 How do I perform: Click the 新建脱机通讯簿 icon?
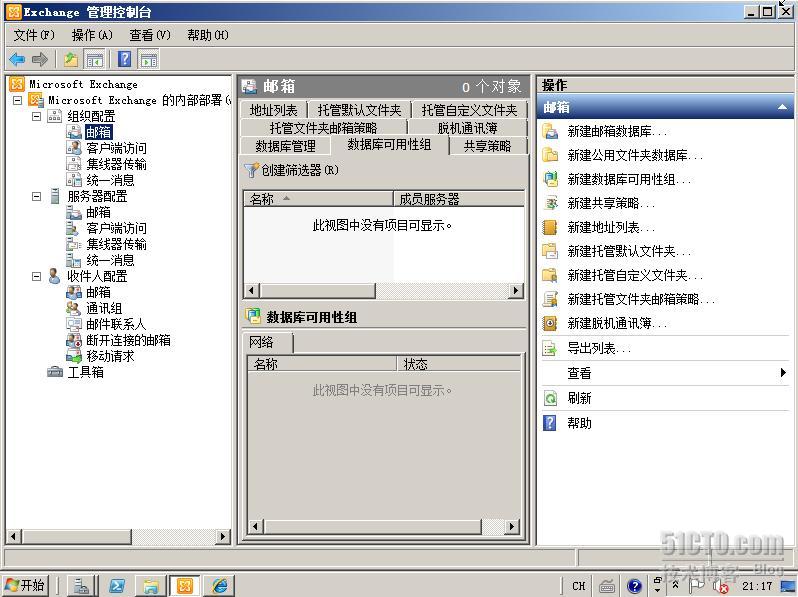tap(550, 323)
